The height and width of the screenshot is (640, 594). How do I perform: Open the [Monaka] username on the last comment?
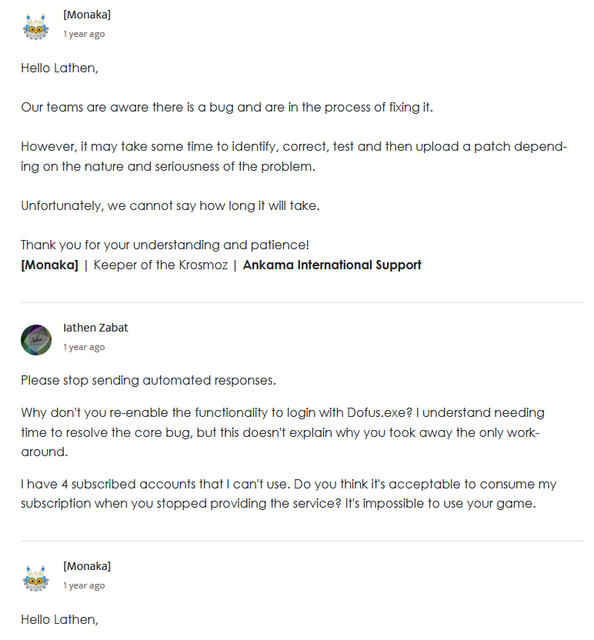tap(87, 566)
